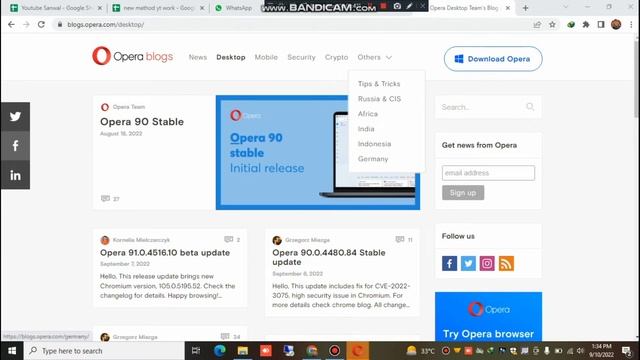Open Windows Start menu
Image resolution: width=640 pixels, height=360 pixels.
(12, 351)
